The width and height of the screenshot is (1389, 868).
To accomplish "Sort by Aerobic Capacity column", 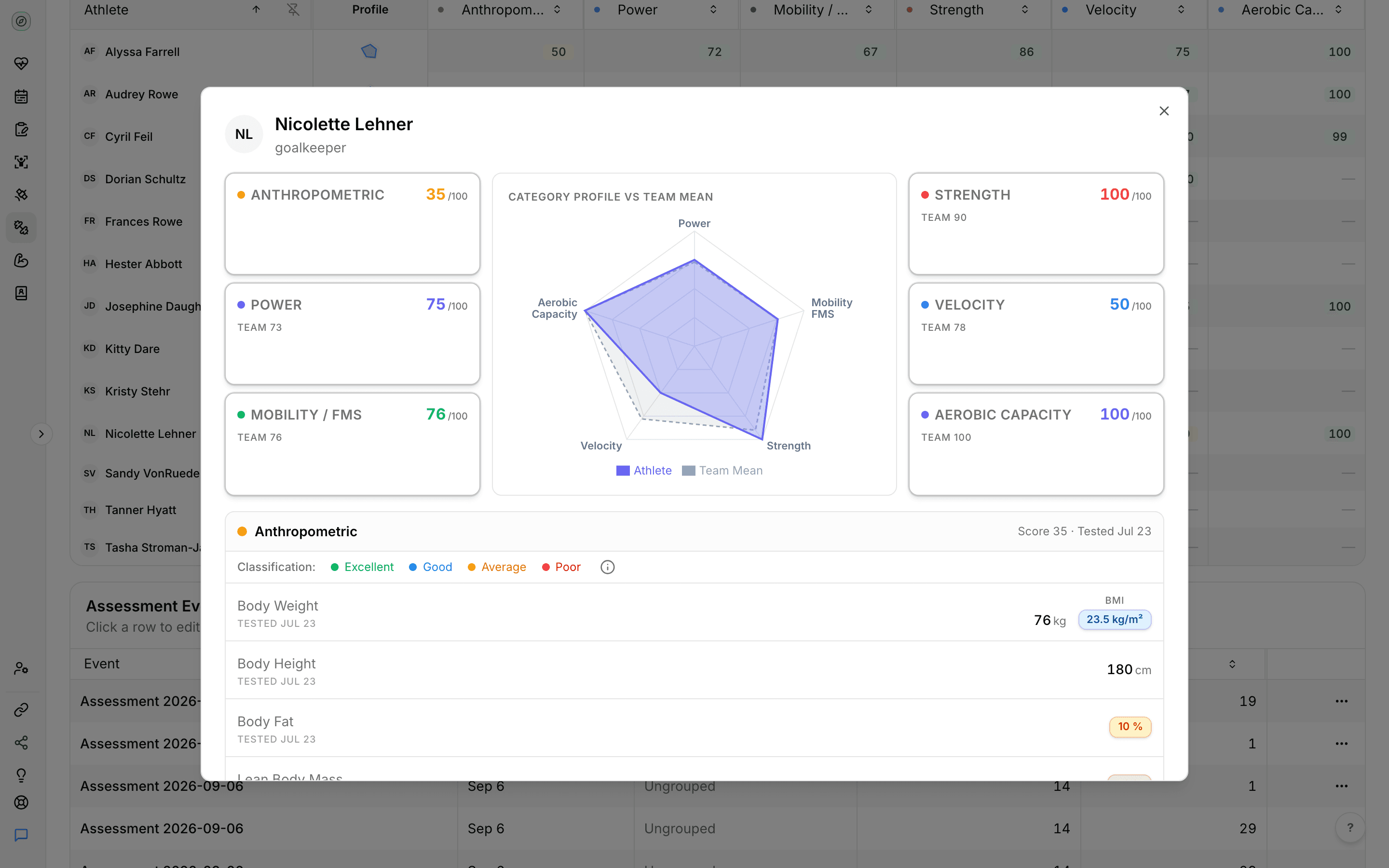I will pos(1338,10).
